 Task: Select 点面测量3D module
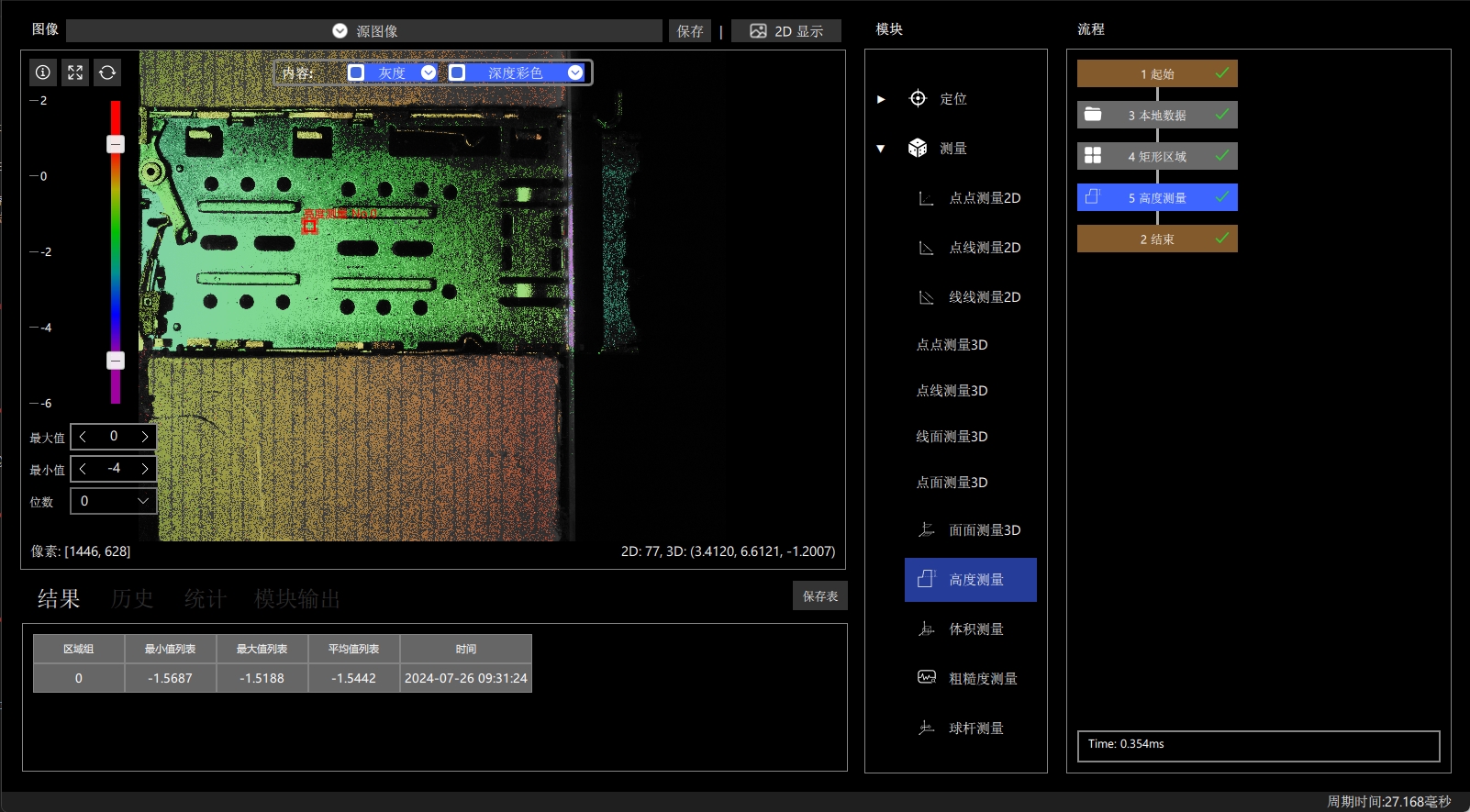point(952,483)
